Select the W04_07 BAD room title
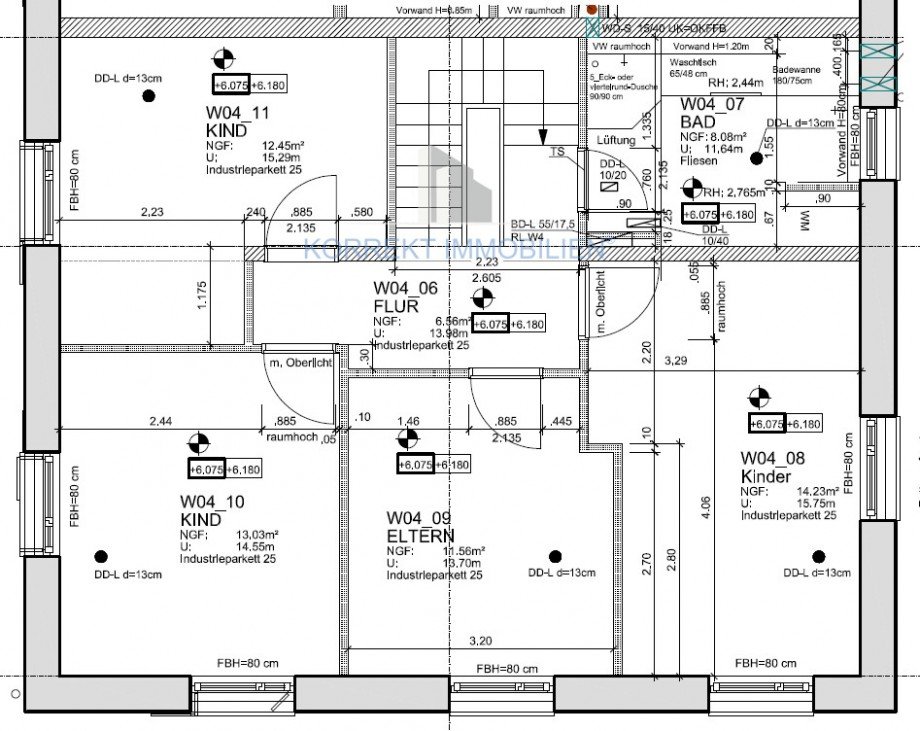The image size is (920, 731). point(712,113)
